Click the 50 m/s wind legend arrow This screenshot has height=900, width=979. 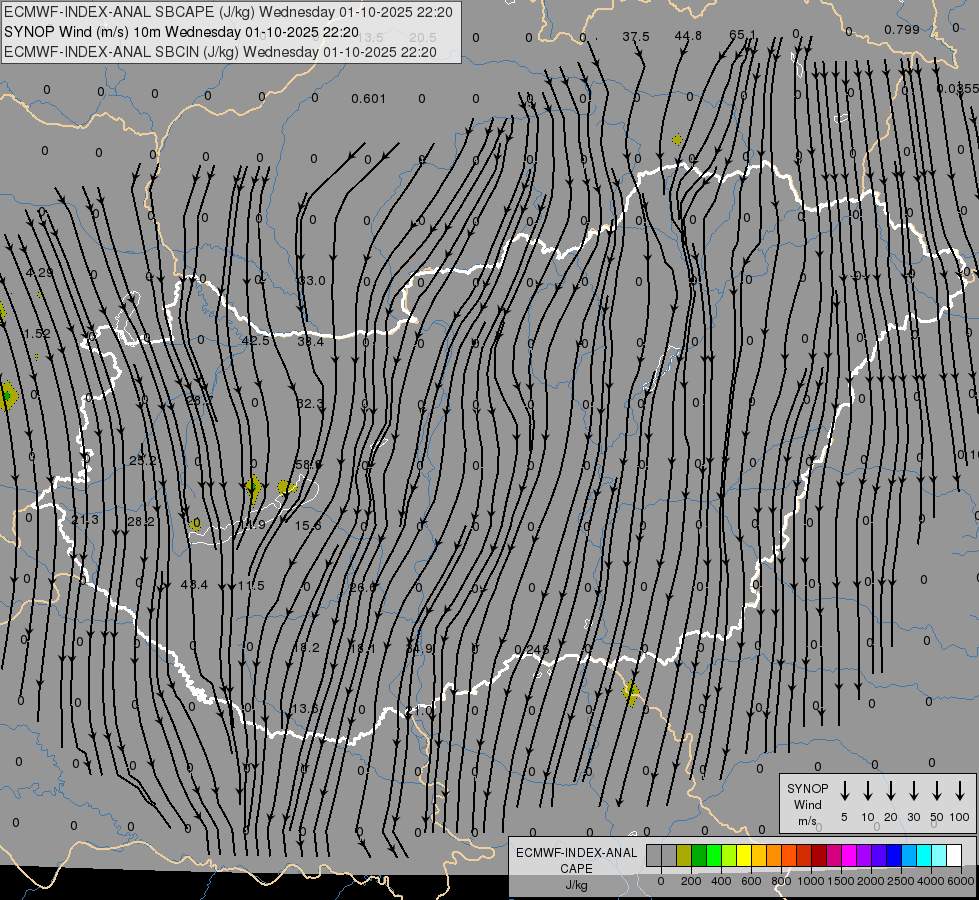coord(937,791)
